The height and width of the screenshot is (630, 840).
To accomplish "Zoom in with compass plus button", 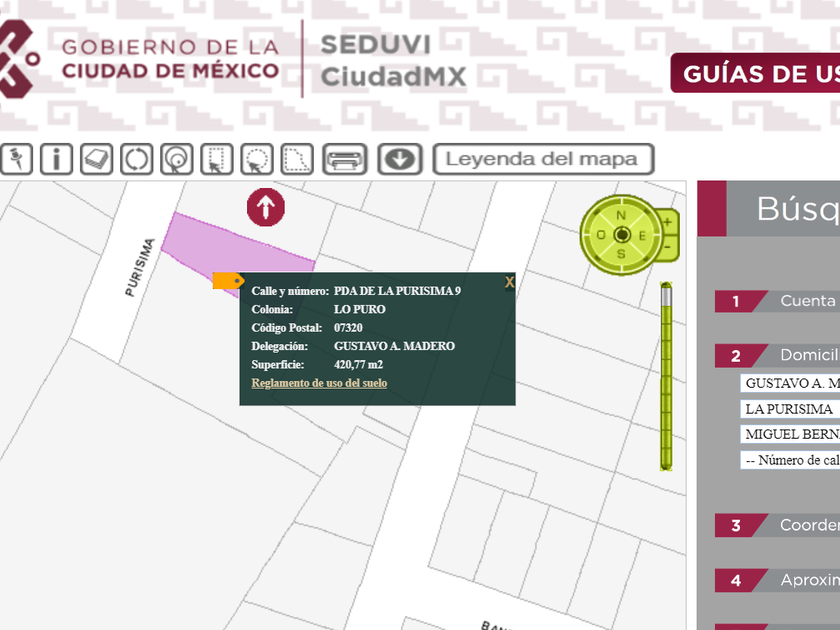I will pyautogui.click(x=668, y=222).
